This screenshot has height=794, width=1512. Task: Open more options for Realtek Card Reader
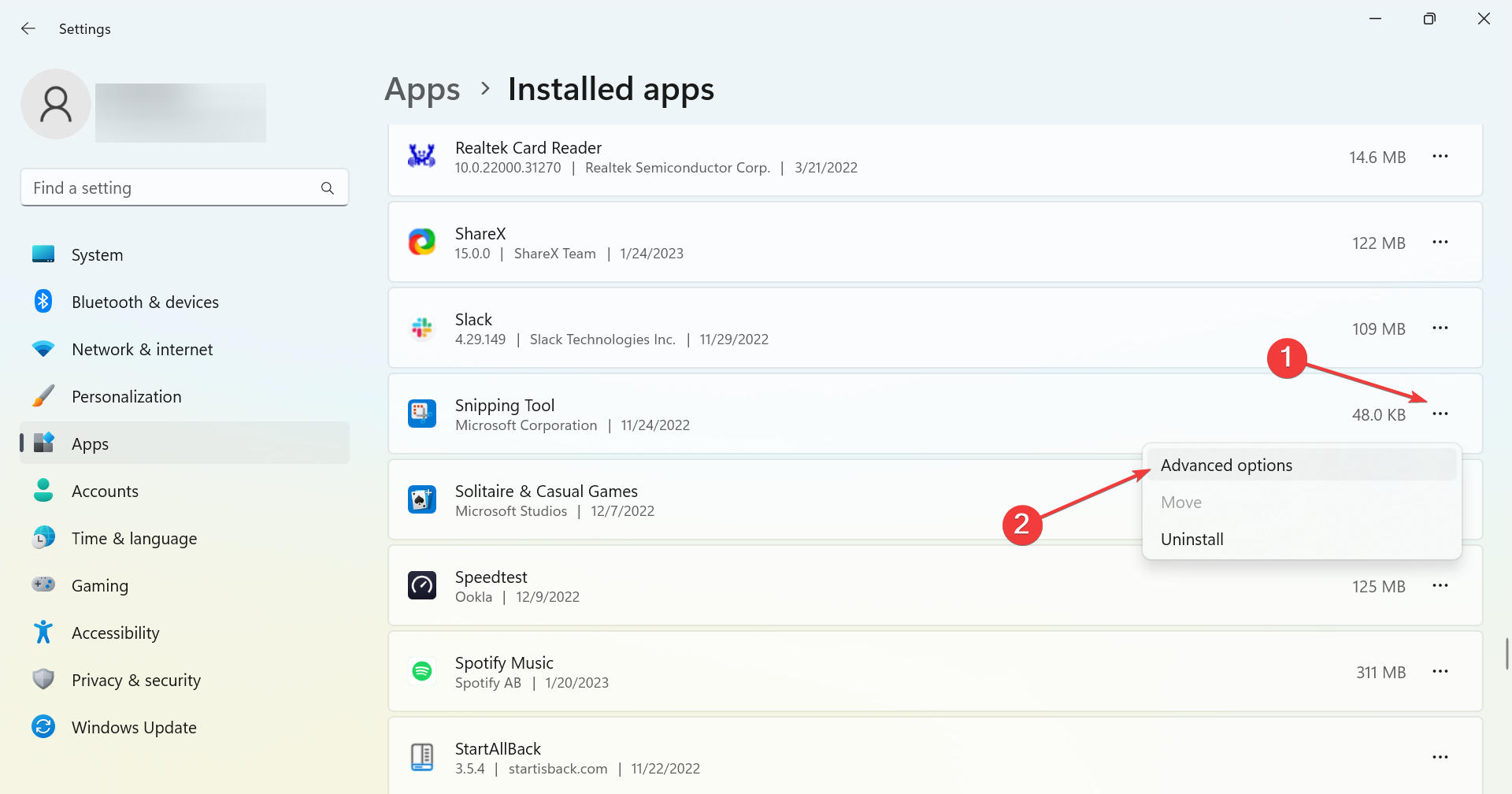coord(1440,156)
